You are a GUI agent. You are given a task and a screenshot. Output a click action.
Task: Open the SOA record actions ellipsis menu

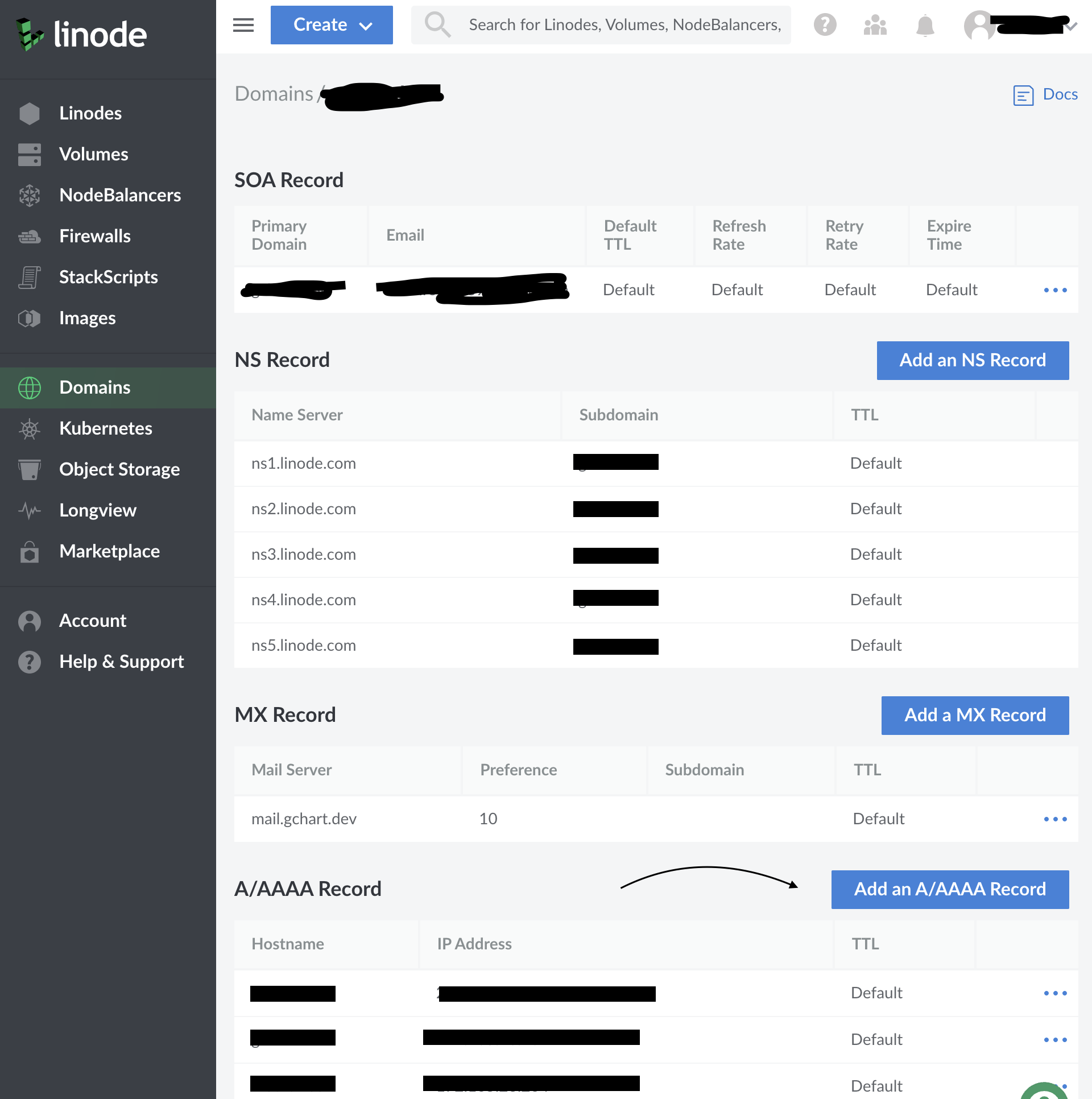[x=1055, y=290]
